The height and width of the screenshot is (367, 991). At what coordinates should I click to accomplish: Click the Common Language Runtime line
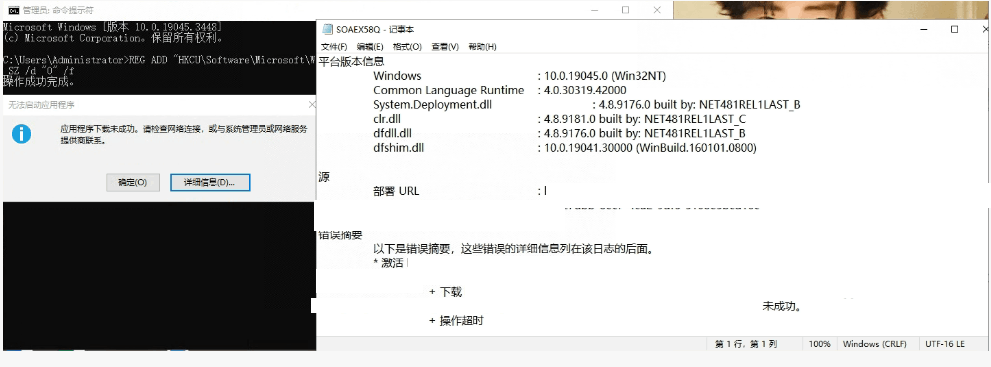coord(499,90)
